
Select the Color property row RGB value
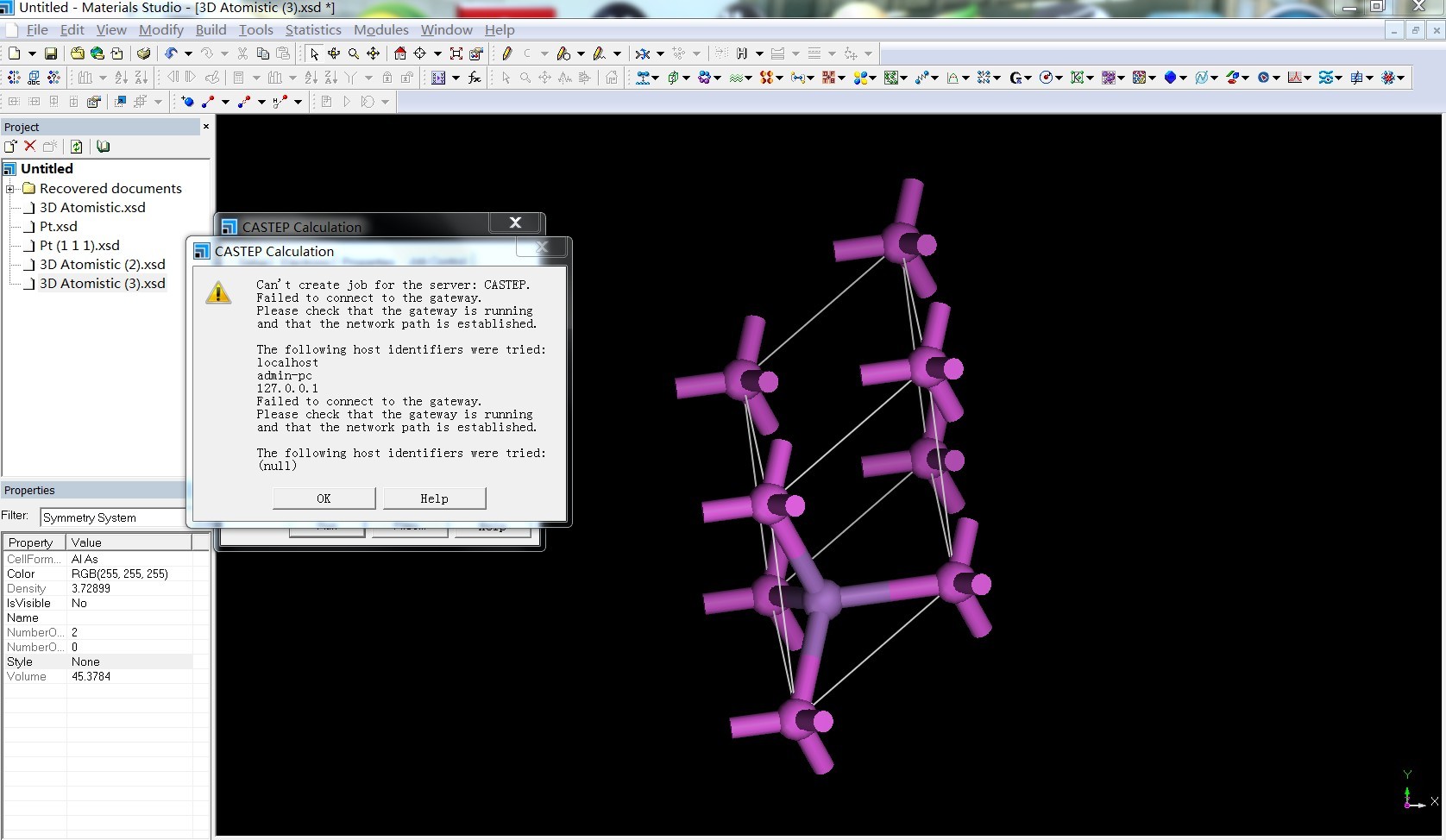120,574
